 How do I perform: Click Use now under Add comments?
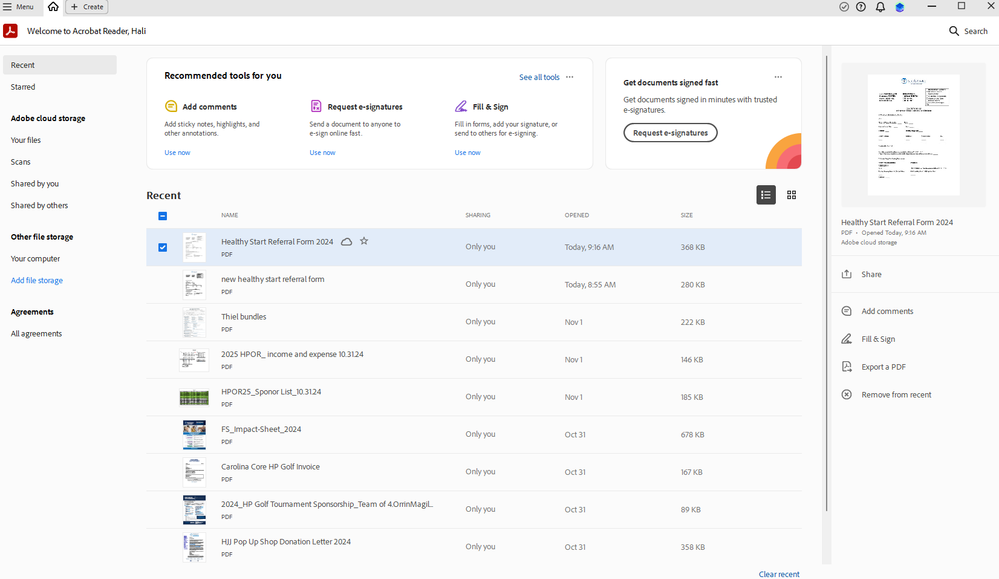177,152
